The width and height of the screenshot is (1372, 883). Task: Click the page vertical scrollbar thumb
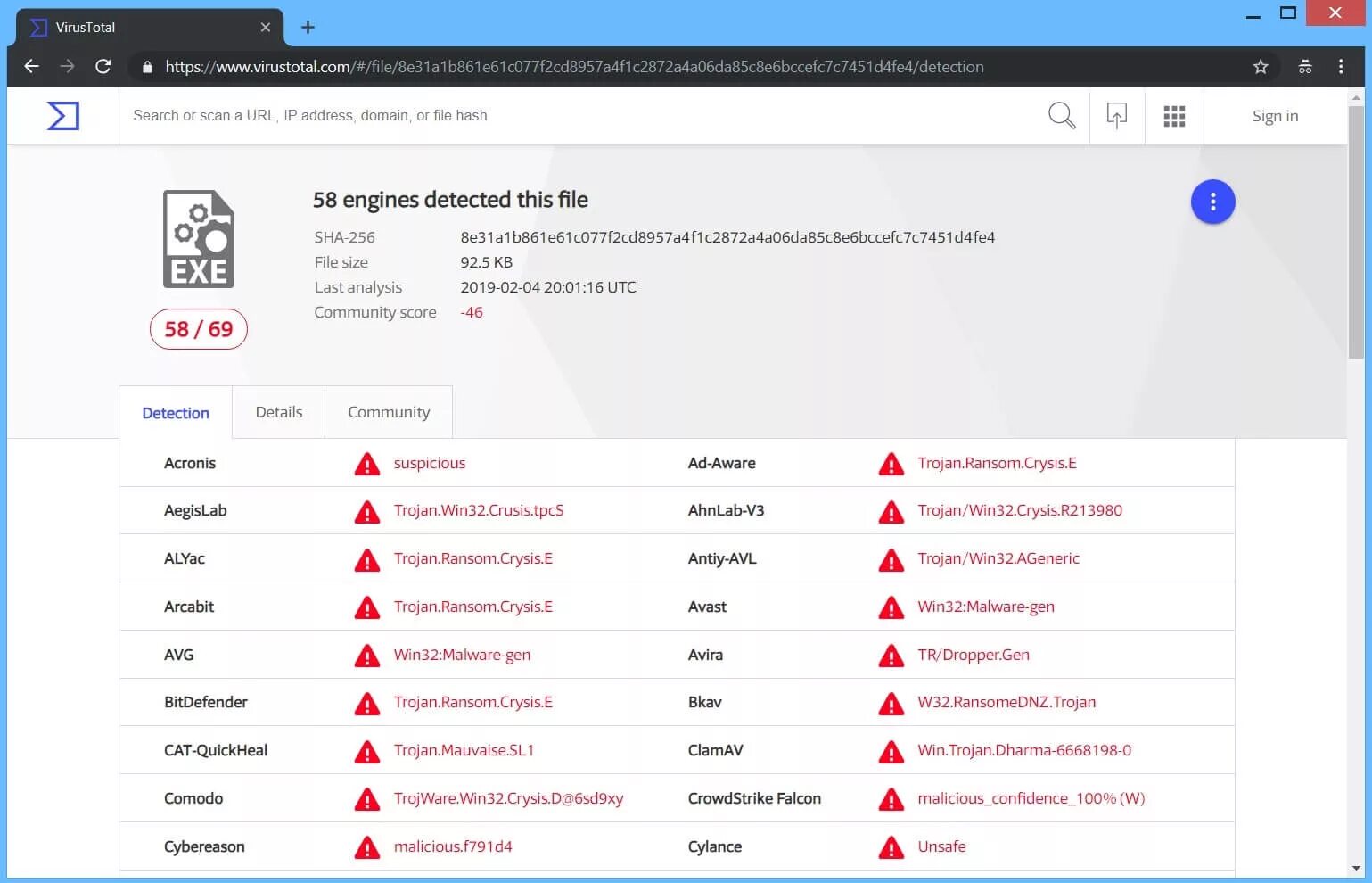pos(1356,232)
